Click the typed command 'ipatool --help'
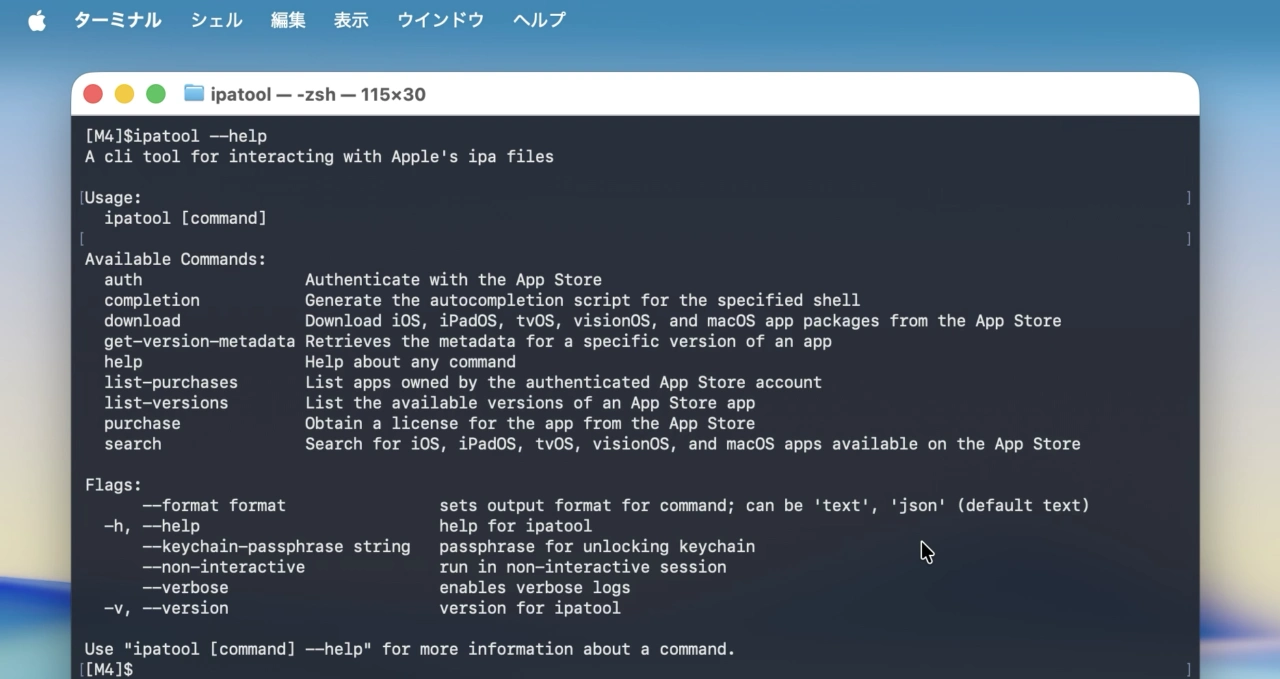The image size is (1280, 679). point(200,136)
